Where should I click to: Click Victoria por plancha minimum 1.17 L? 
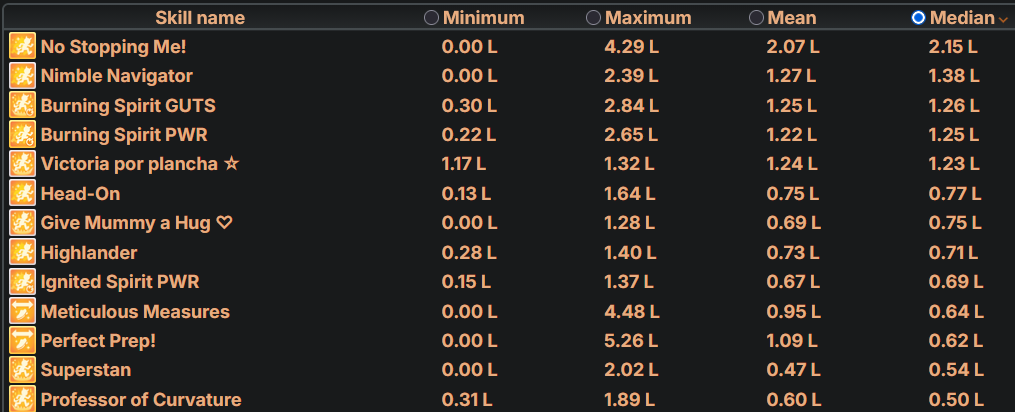click(463, 164)
